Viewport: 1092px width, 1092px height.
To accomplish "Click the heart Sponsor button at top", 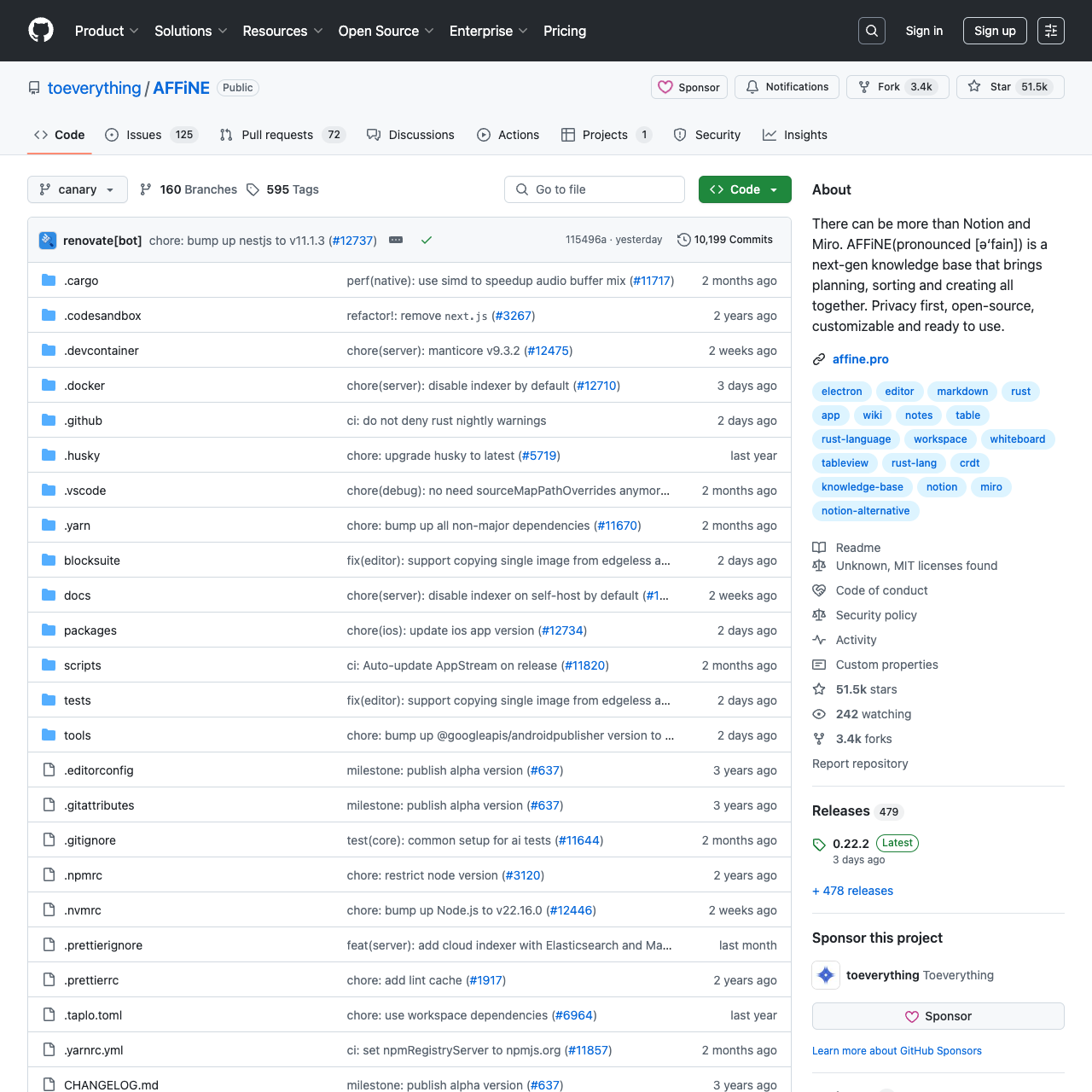I will [x=689, y=87].
